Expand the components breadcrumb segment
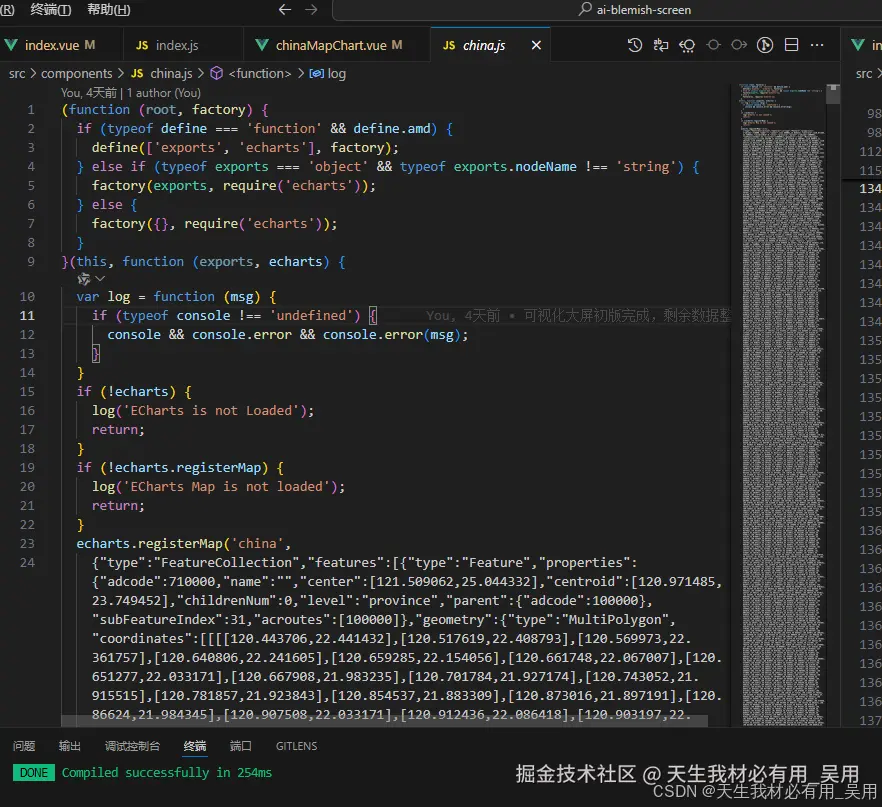Image resolution: width=882 pixels, height=807 pixels. click(x=76, y=73)
